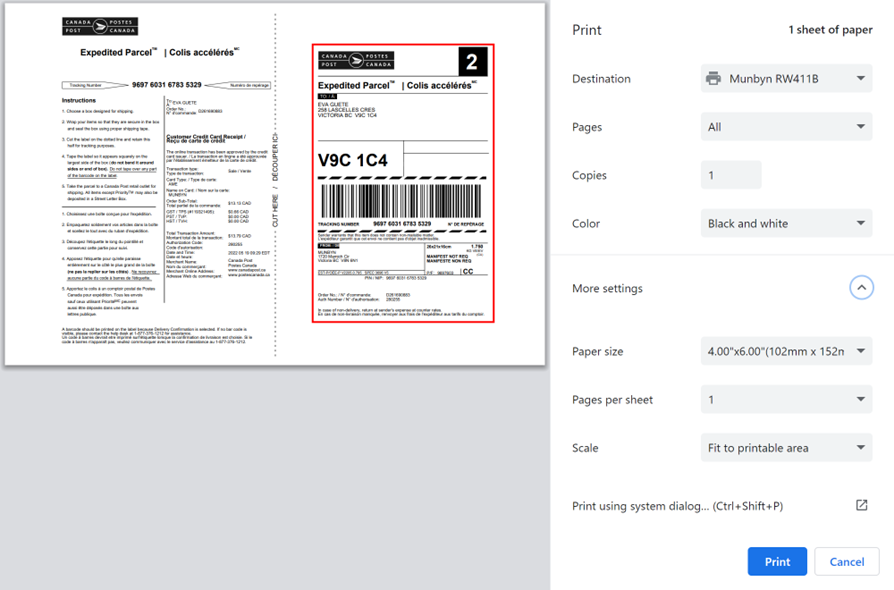Click the barcode on the shipping label
894x590 pixels.
[x=401, y=201]
